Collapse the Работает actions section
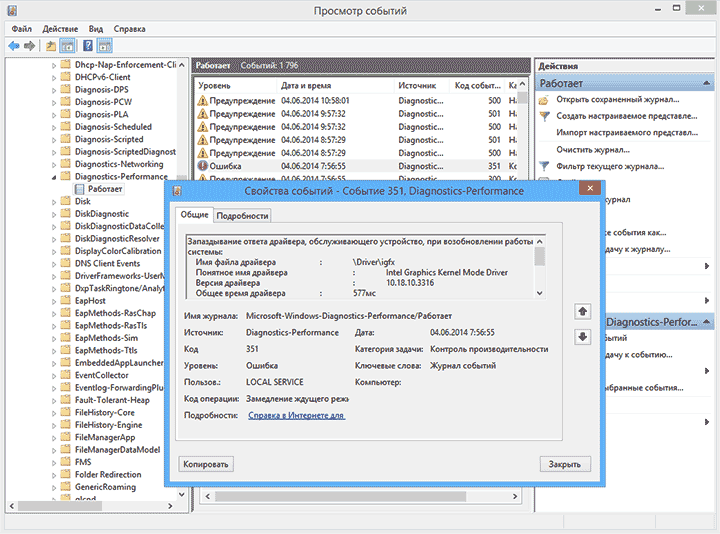The height and width of the screenshot is (534, 720). coord(706,83)
